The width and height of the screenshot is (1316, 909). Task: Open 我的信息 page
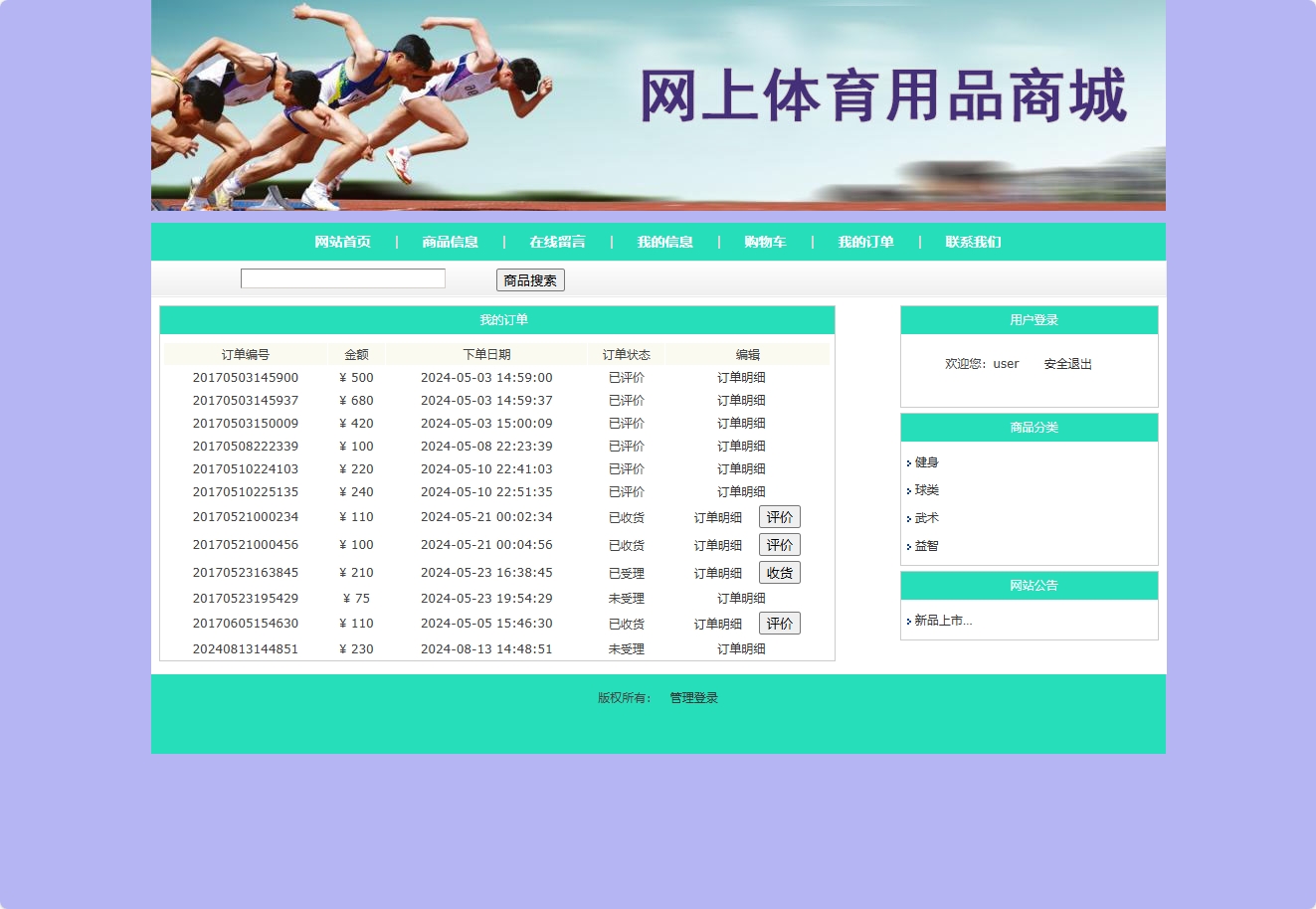tap(662, 242)
